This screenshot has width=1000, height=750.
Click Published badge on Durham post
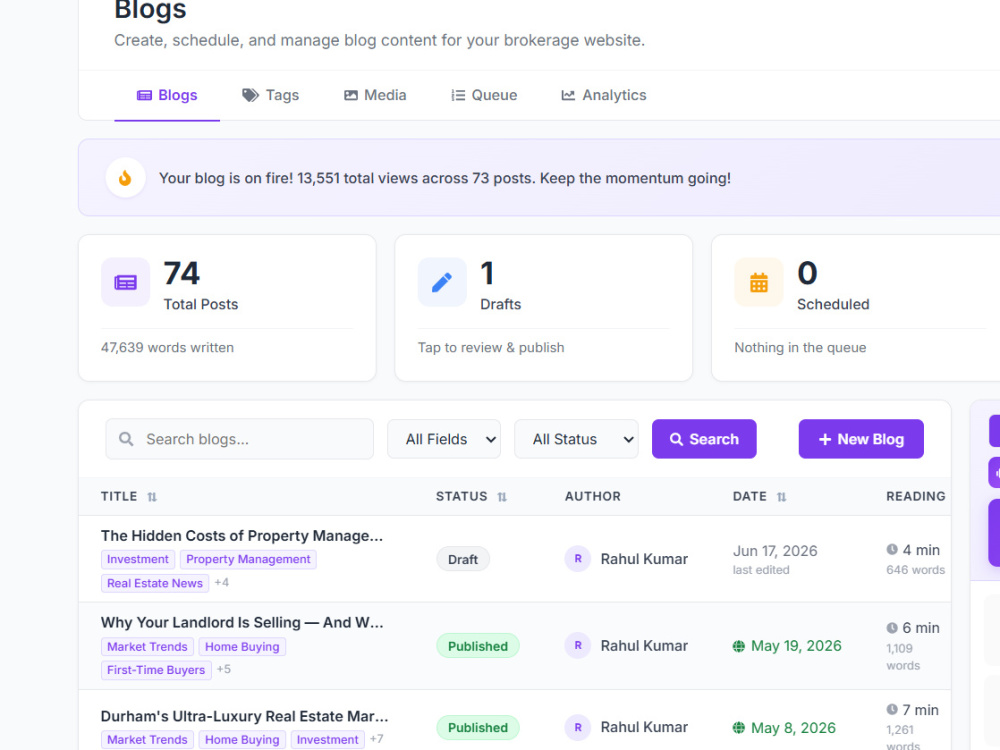pos(478,728)
